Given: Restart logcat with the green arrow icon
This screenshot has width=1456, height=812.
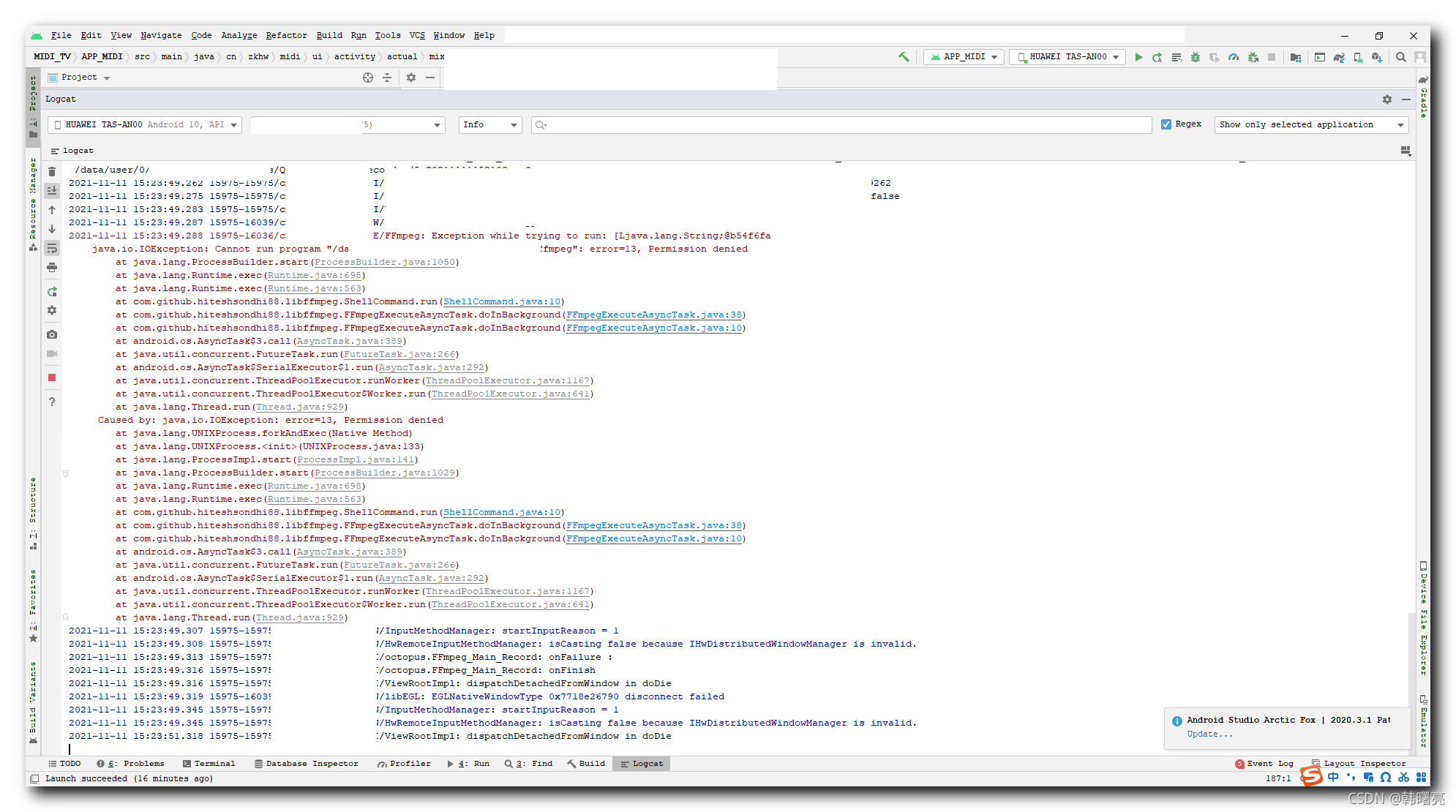Looking at the screenshot, I should (x=52, y=292).
